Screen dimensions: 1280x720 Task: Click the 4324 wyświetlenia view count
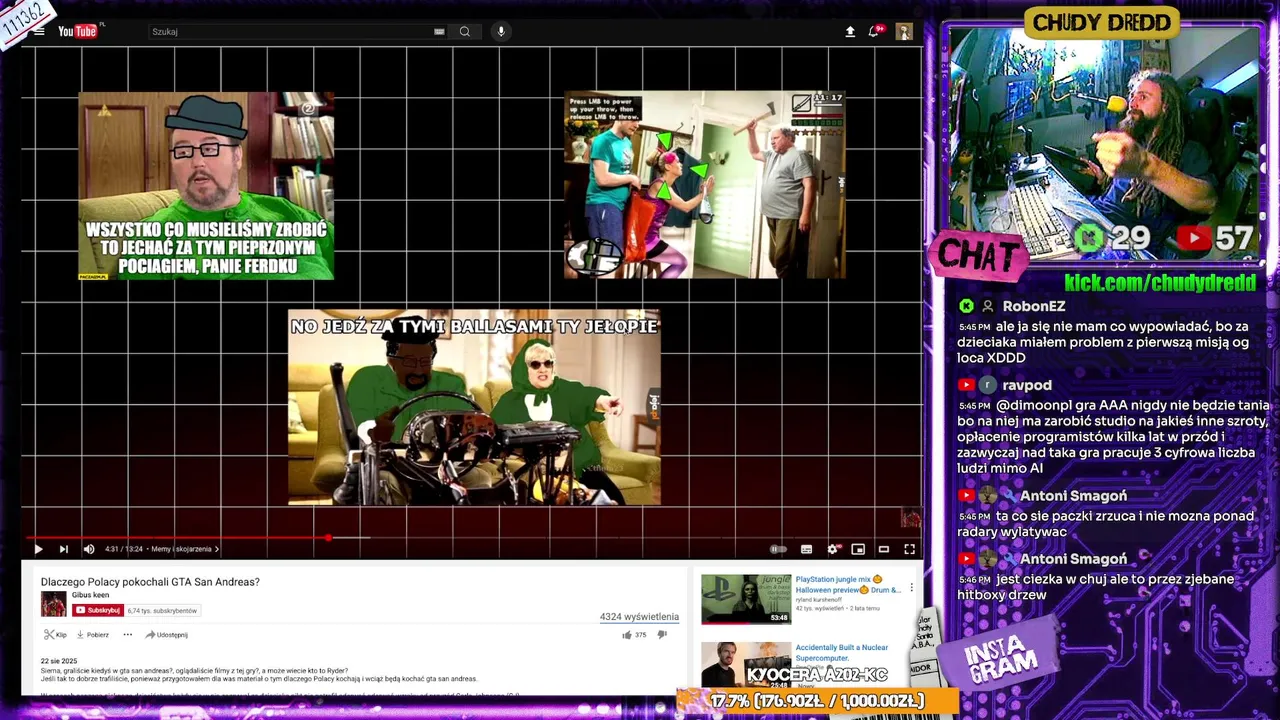(639, 617)
